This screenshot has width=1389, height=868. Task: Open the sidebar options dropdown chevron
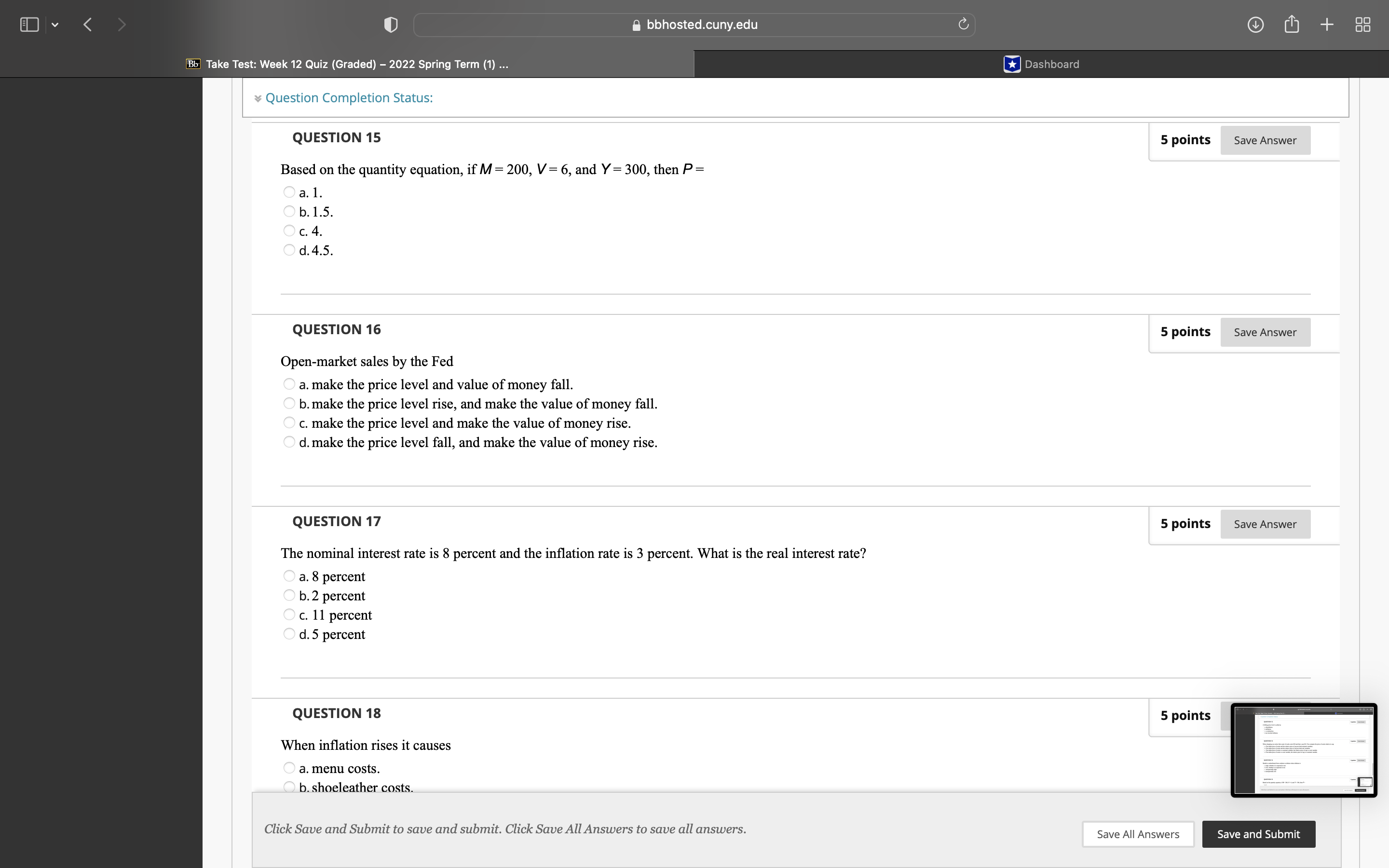[55, 25]
